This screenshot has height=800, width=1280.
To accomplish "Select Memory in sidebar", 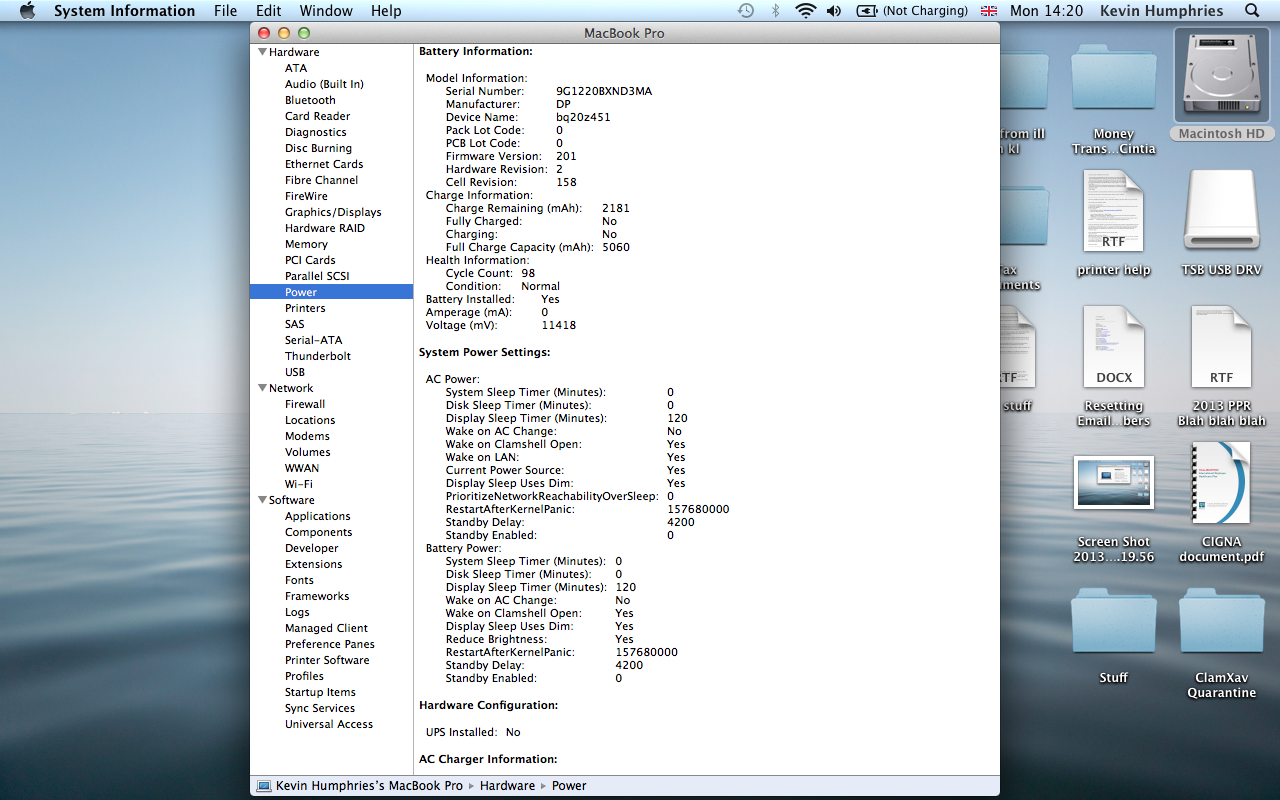I will 306,244.
